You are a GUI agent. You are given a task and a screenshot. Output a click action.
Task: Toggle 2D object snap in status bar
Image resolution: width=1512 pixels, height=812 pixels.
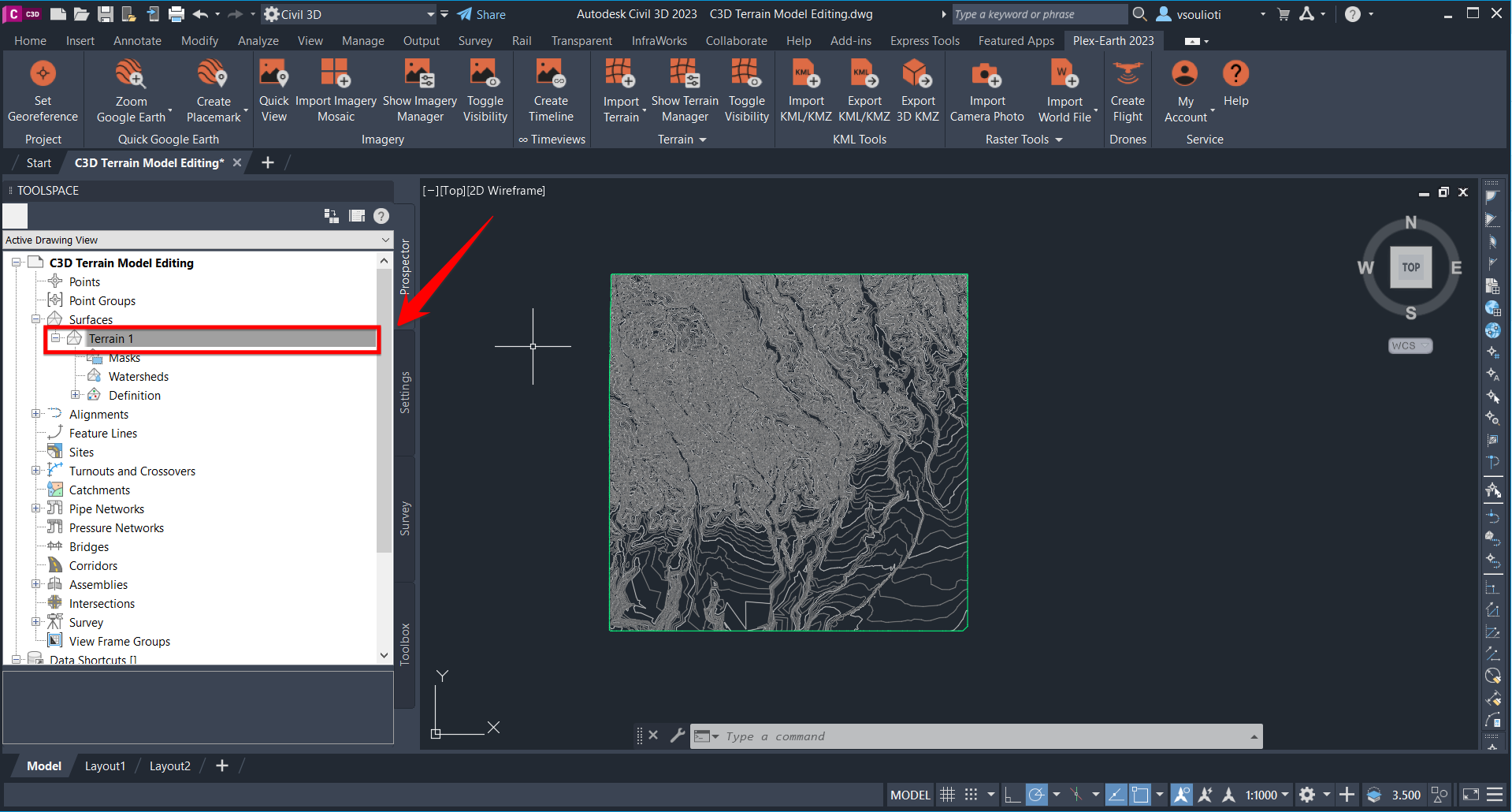[x=1140, y=795]
